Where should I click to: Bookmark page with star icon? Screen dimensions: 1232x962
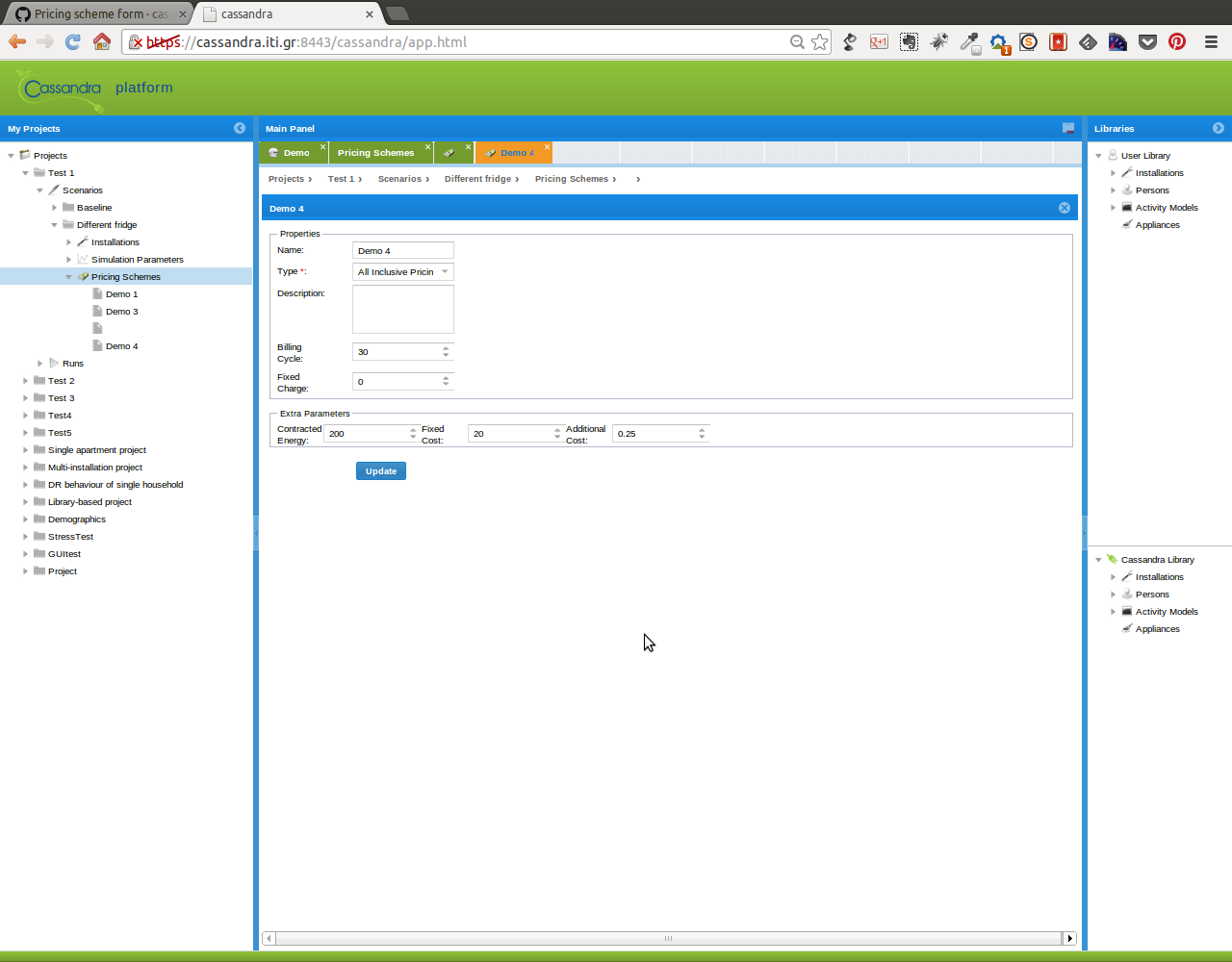tap(819, 41)
